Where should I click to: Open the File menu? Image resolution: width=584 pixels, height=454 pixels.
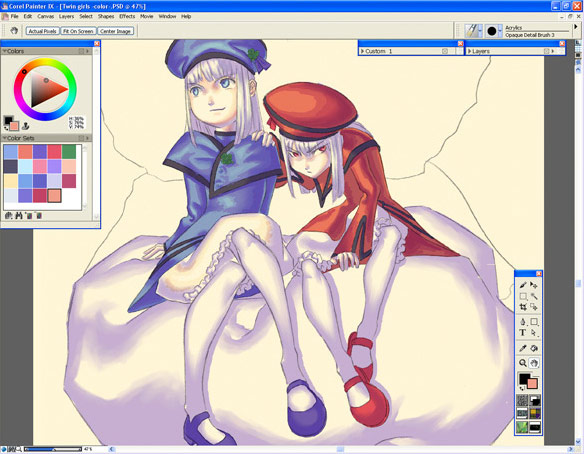14,16
